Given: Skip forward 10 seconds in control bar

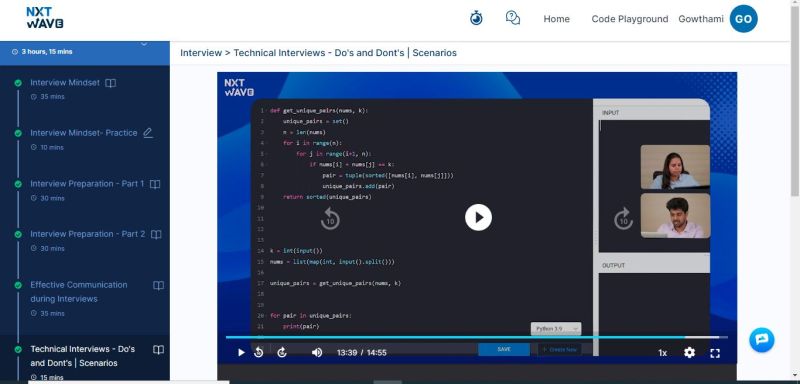Looking at the screenshot, I should (282, 352).
